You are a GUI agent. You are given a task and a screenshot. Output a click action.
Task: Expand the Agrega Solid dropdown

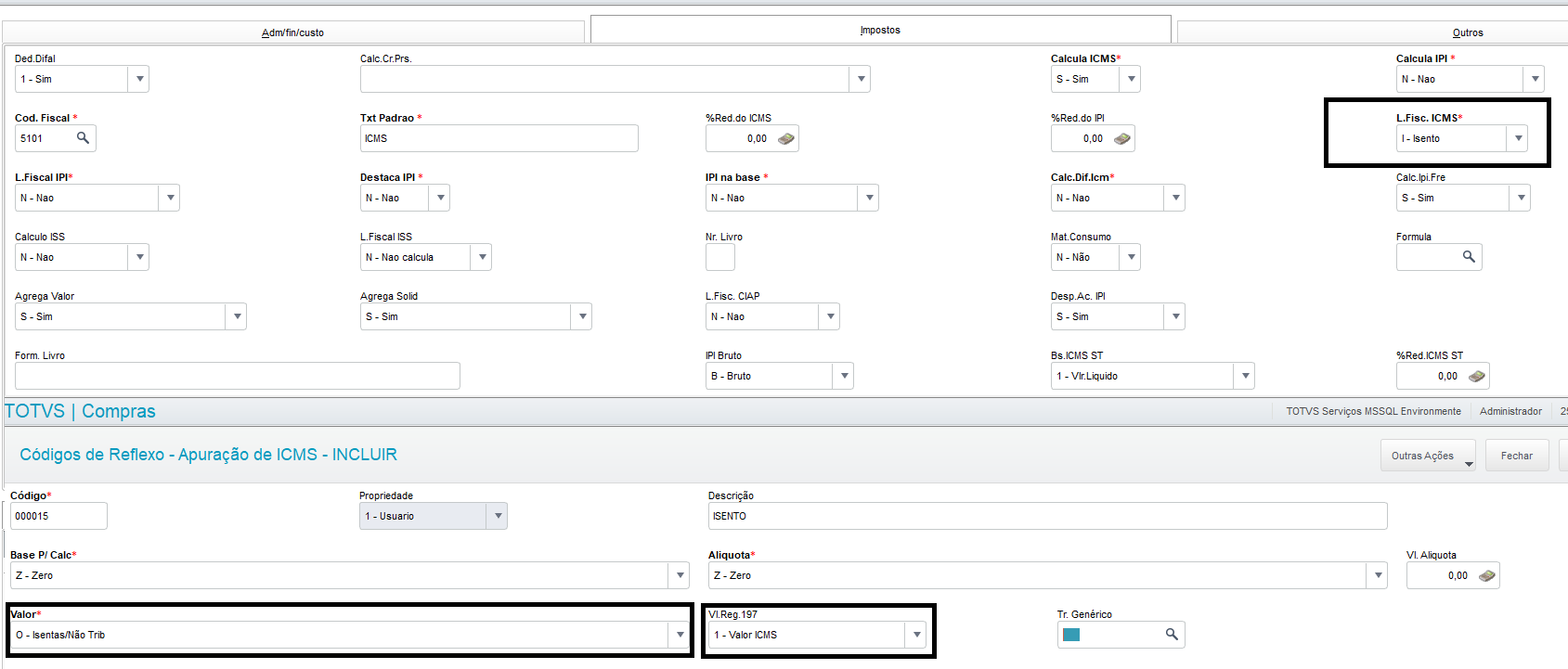pyautogui.click(x=582, y=316)
